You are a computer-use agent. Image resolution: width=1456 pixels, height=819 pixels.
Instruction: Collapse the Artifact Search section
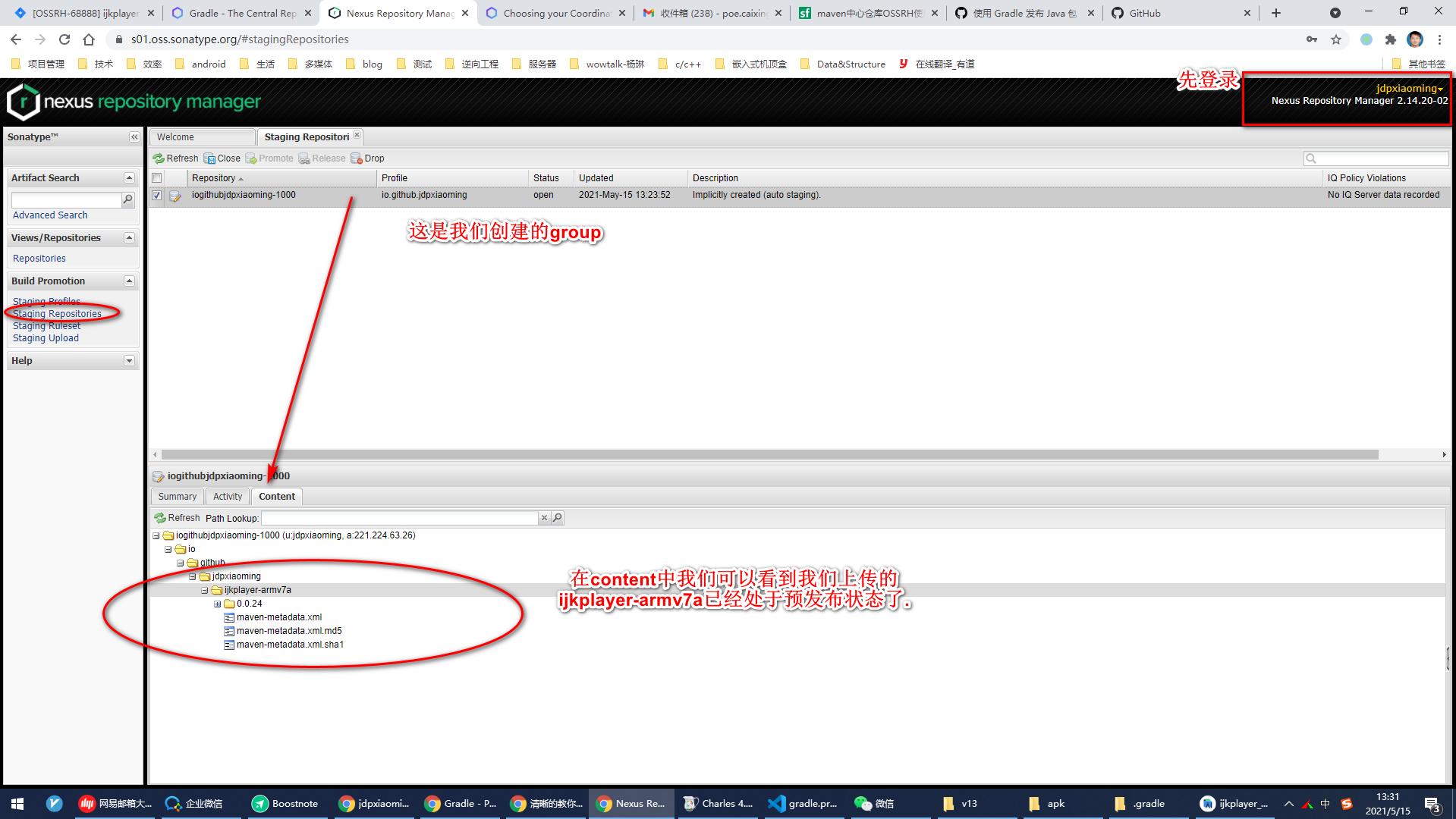(129, 177)
